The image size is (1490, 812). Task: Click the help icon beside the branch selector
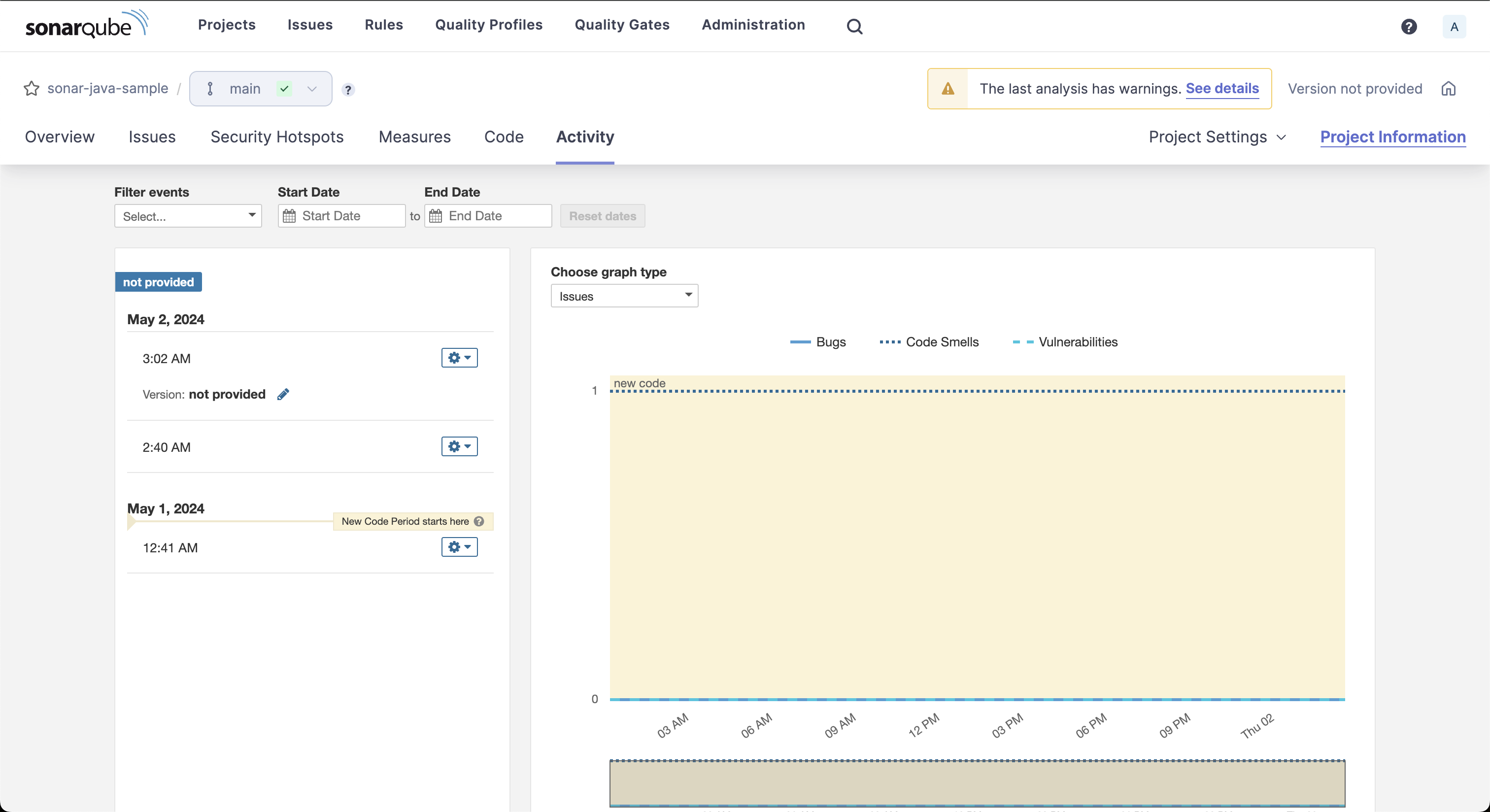[x=348, y=90]
